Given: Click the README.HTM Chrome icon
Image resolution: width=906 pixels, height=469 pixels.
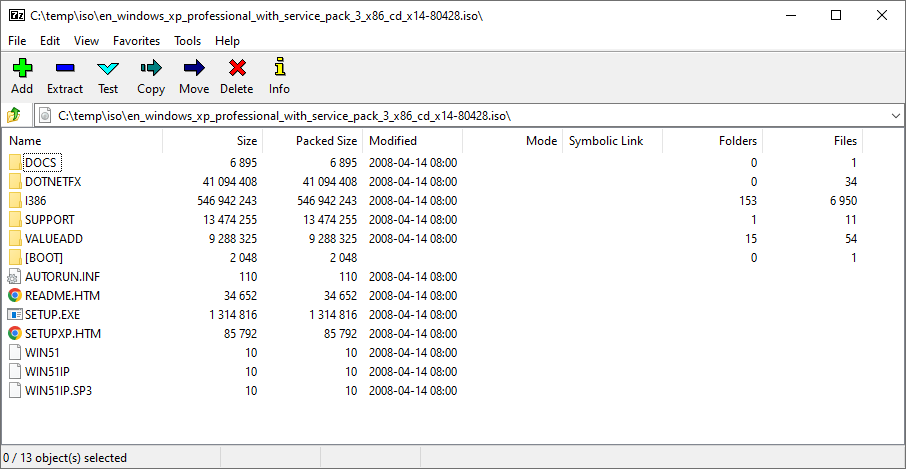Looking at the screenshot, I should [16, 296].
